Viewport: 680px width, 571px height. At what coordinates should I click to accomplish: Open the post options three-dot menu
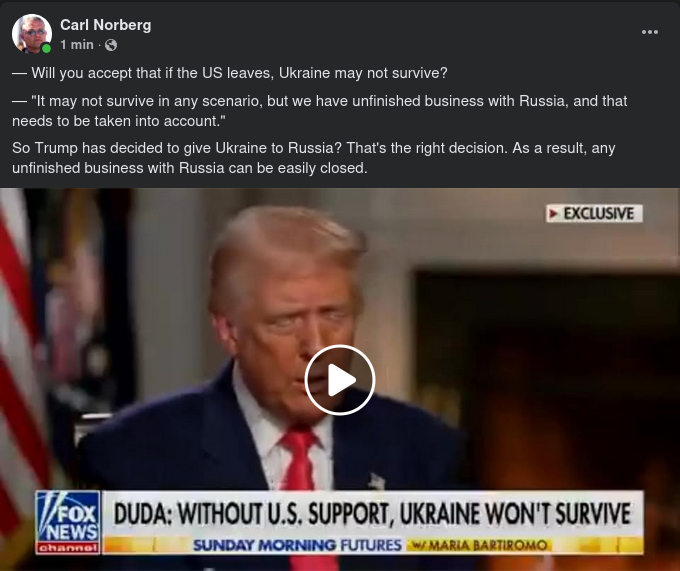650,32
